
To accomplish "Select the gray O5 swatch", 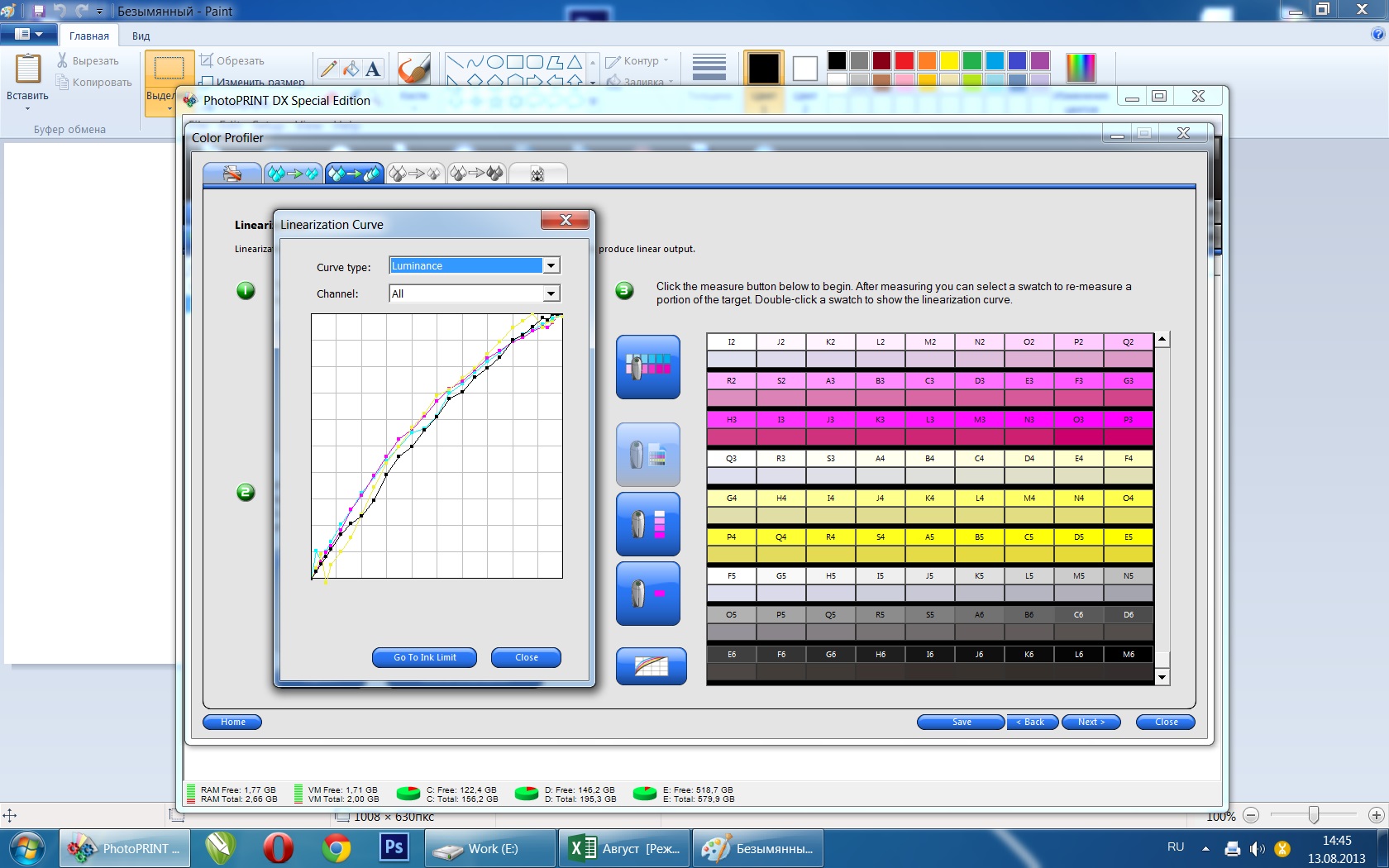I will tap(732, 624).
